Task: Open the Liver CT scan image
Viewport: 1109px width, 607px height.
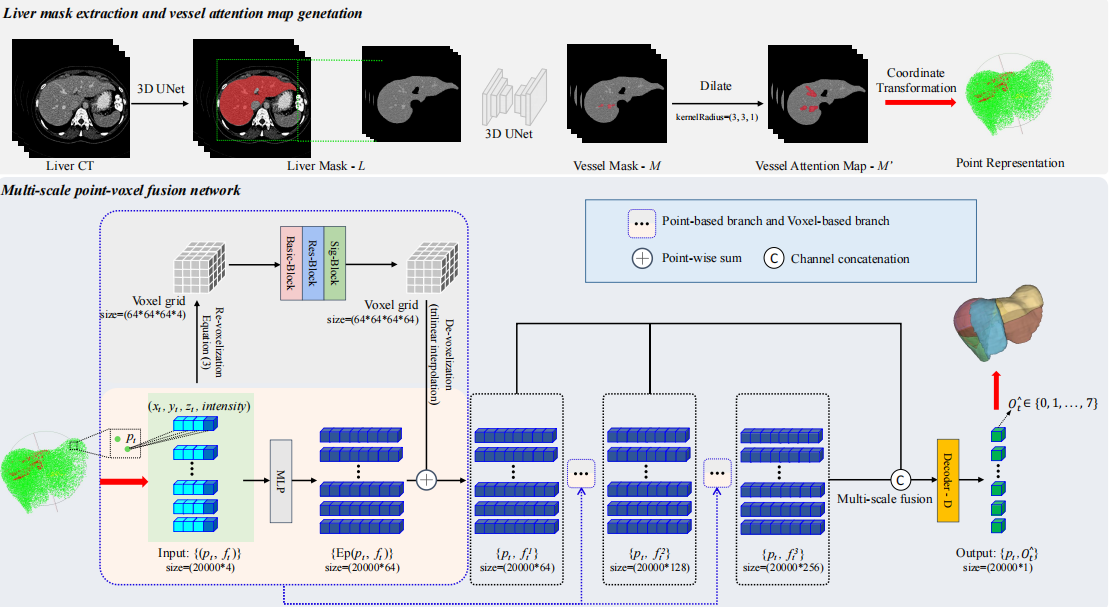Action: [66, 101]
